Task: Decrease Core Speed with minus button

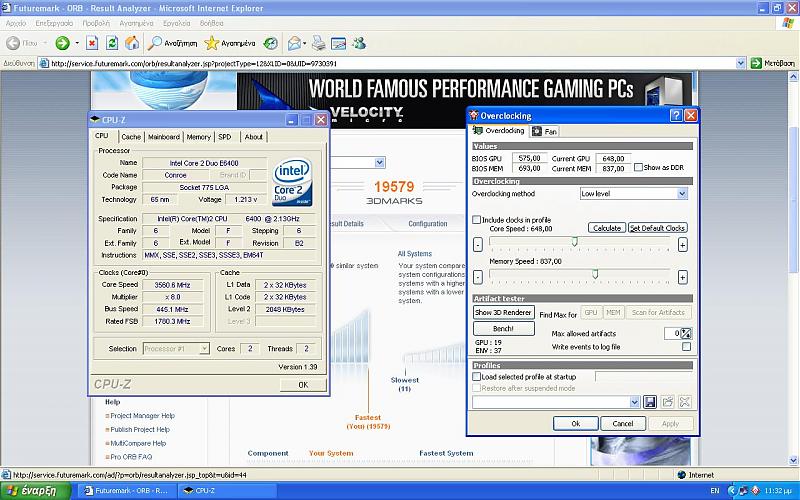Action: pos(478,245)
